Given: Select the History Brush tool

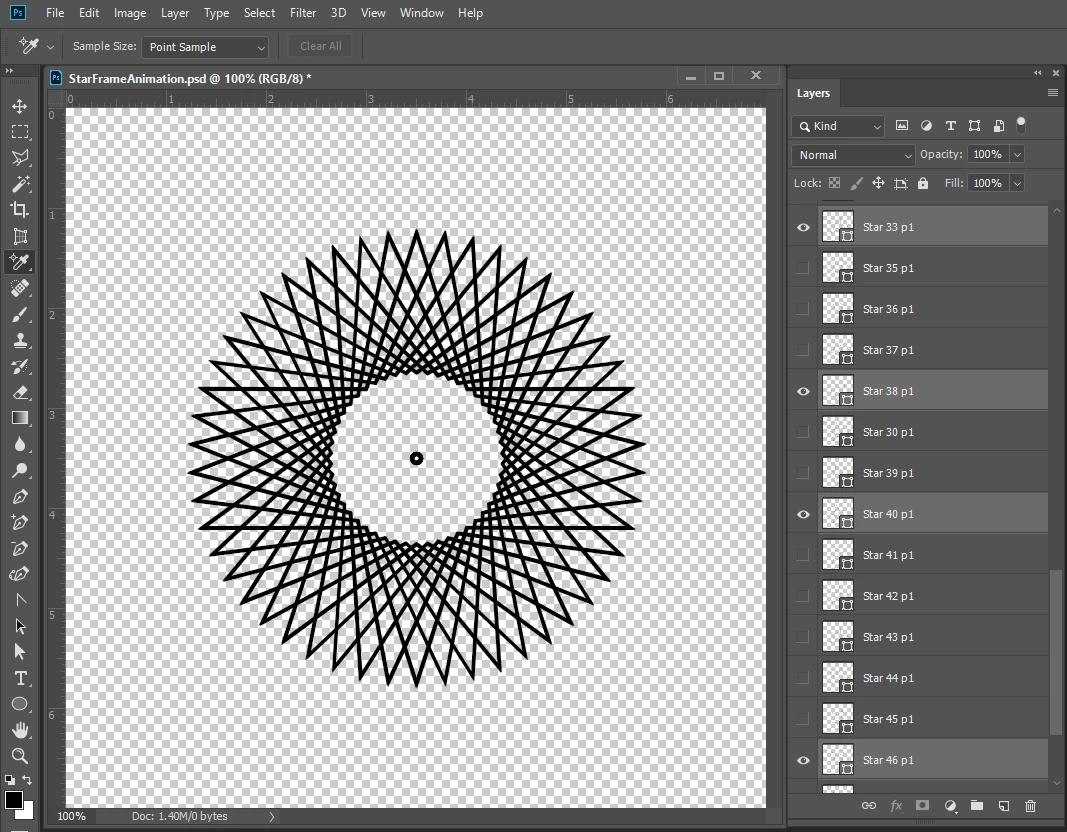Looking at the screenshot, I should tap(20, 367).
